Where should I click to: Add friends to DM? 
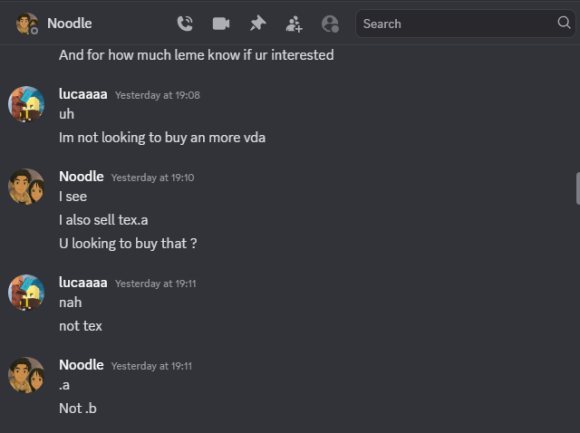(294, 24)
